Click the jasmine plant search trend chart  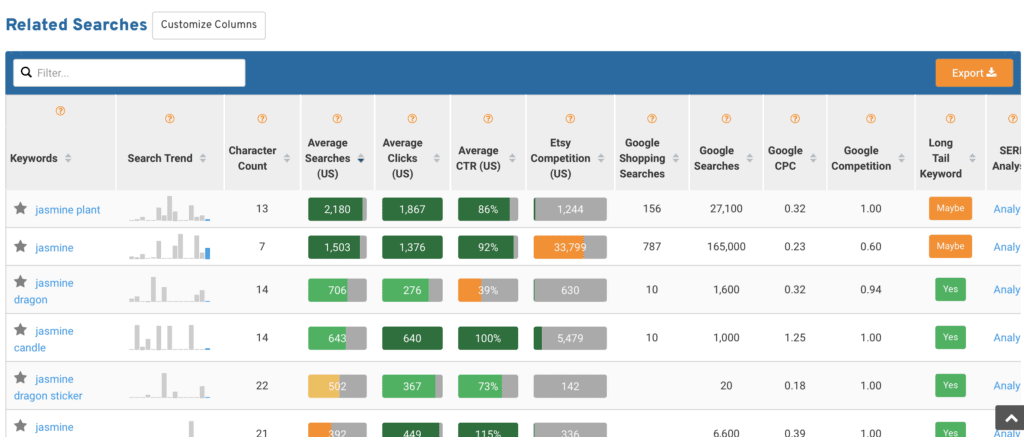point(170,208)
